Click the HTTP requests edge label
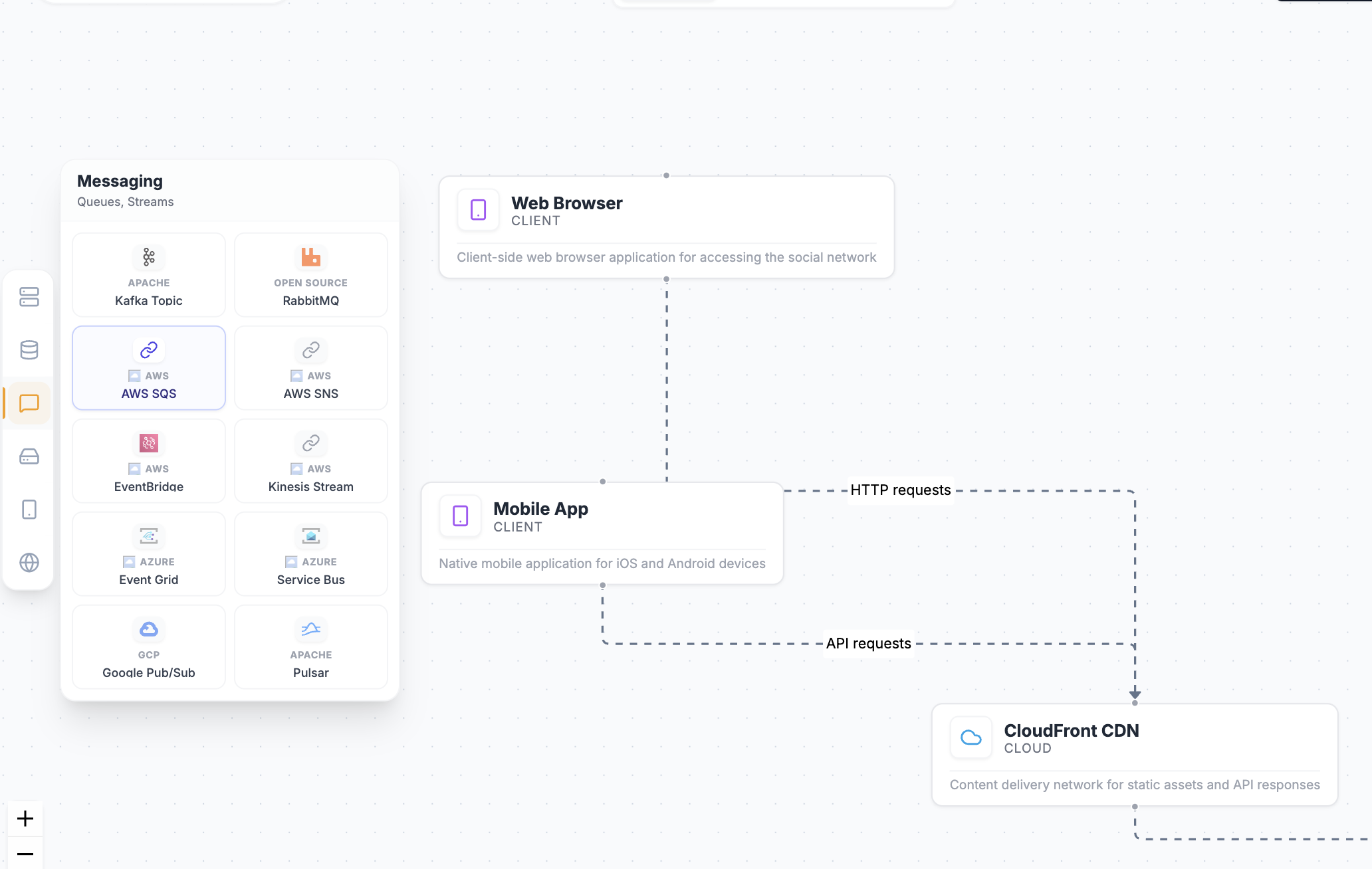Viewport: 1372px width, 869px height. [x=900, y=490]
